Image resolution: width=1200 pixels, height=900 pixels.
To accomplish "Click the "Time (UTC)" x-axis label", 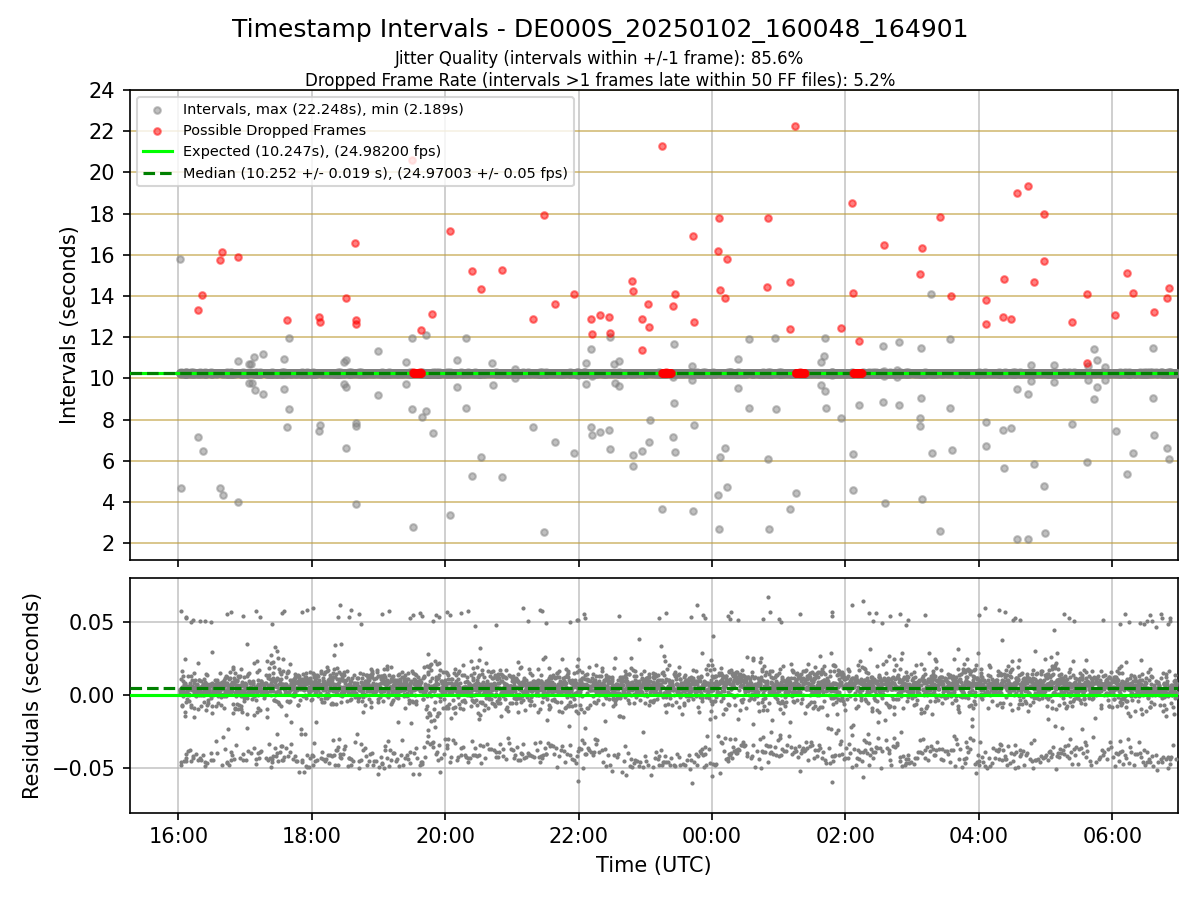I will tap(653, 865).
